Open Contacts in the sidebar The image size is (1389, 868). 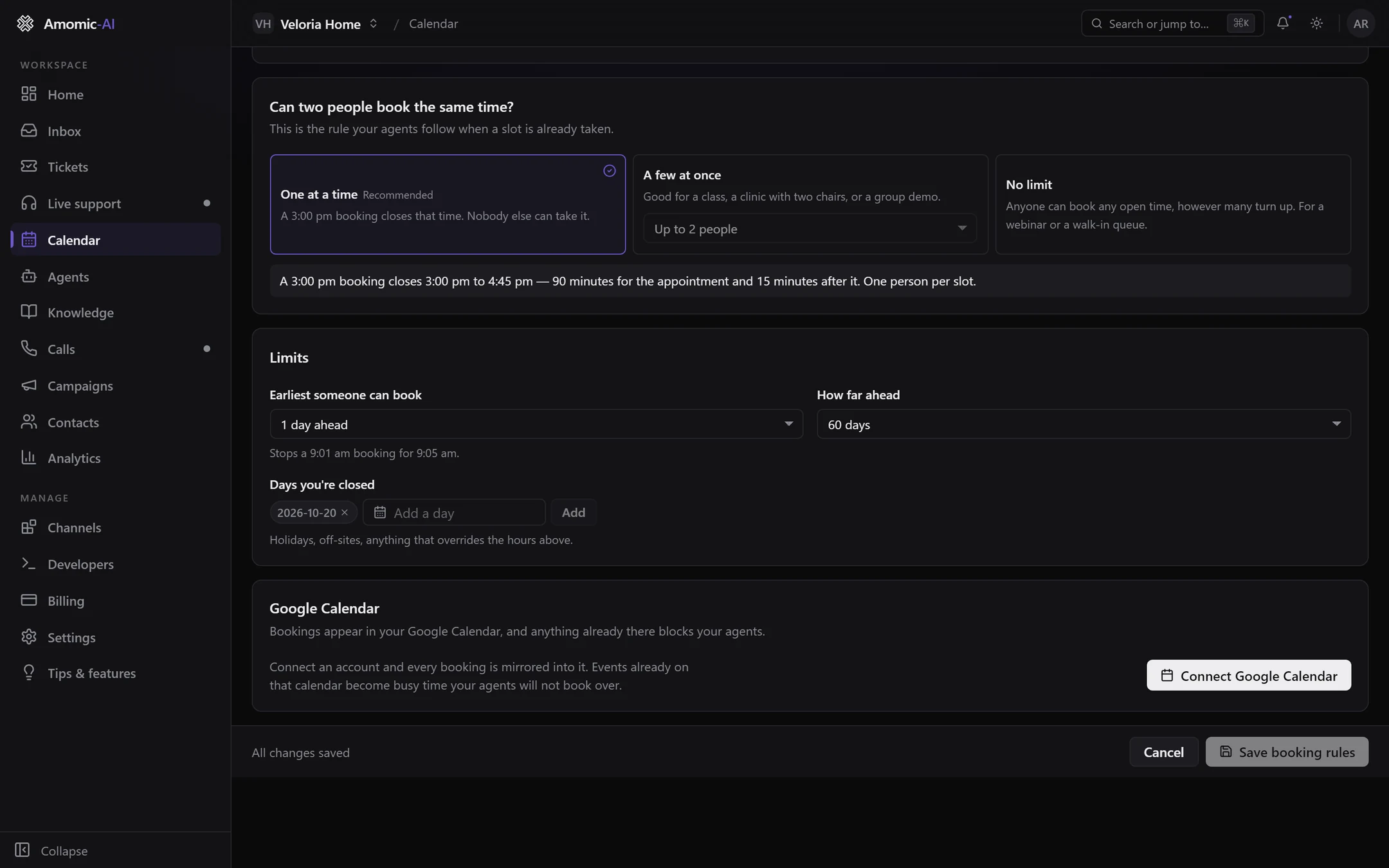pyautogui.click(x=116, y=422)
